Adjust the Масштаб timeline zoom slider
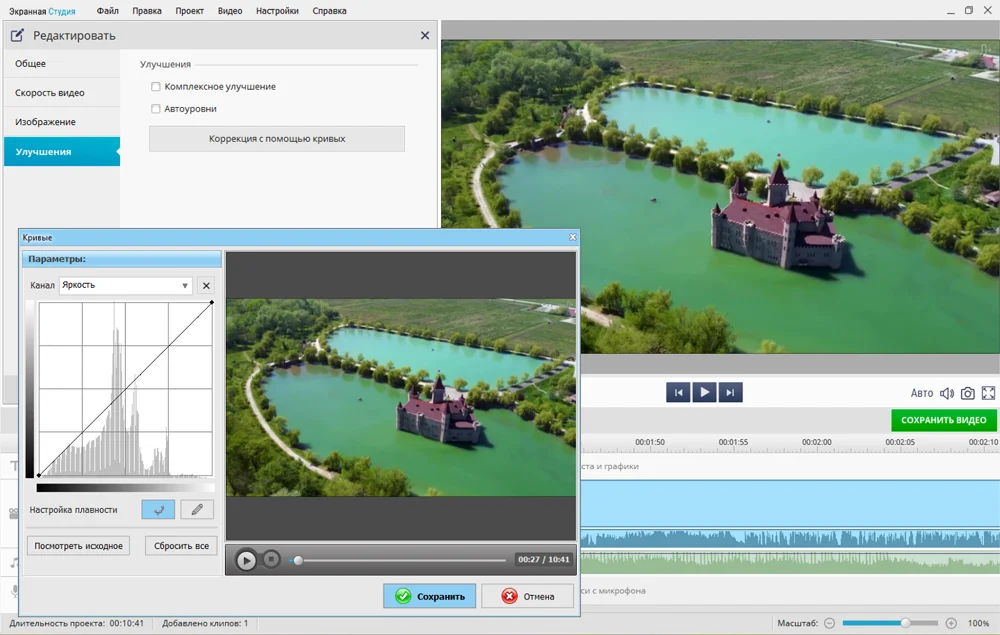 (905, 623)
